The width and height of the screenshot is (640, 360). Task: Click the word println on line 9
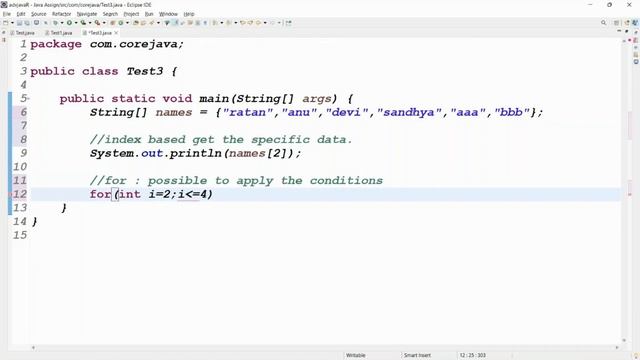196,153
